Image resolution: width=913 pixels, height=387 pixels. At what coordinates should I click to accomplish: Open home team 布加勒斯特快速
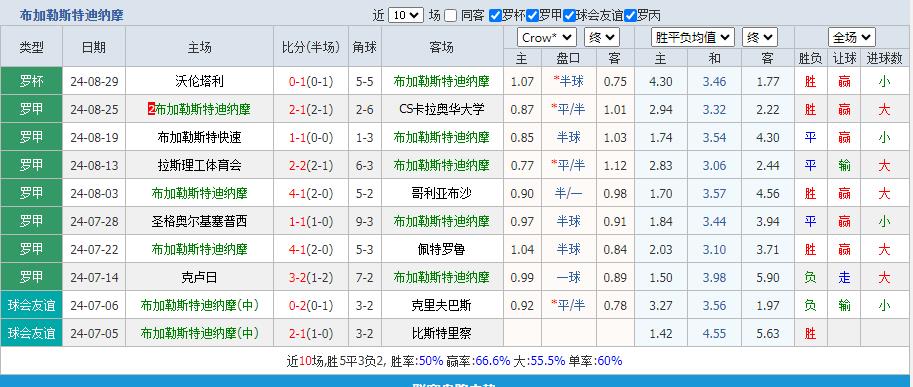[x=199, y=137]
